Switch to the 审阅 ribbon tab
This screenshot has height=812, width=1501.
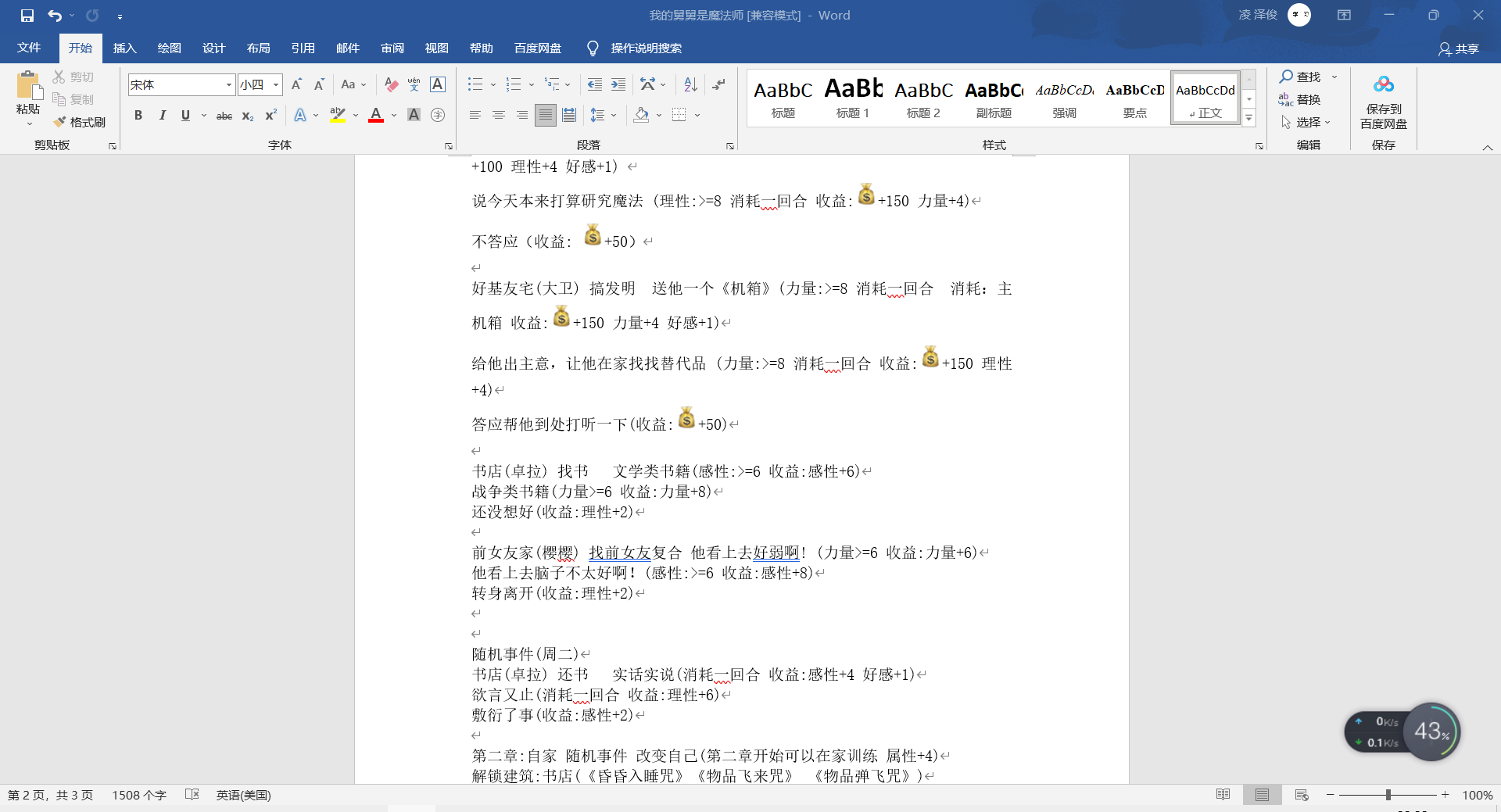pyautogui.click(x=392, y=48)
